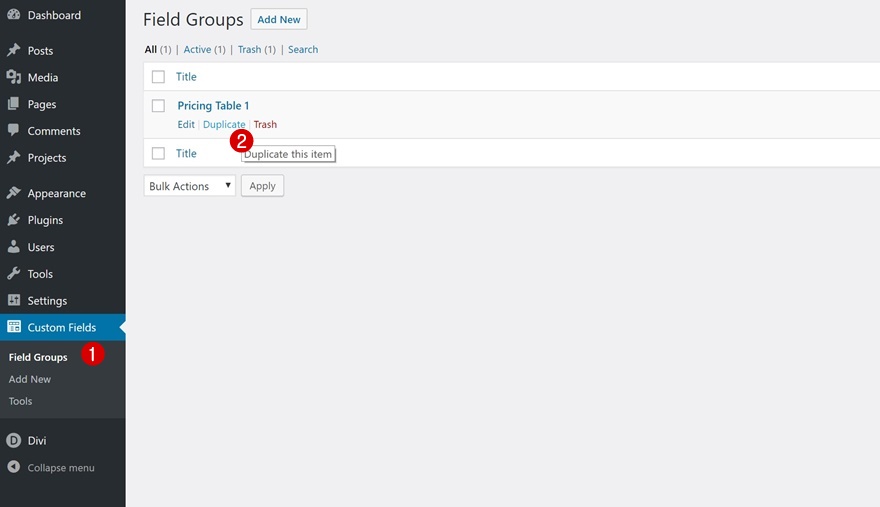The width and height of the screenshot is (880, 507).
Task: Open the Projects label in the sidebar
Action: tap(47, 158)
